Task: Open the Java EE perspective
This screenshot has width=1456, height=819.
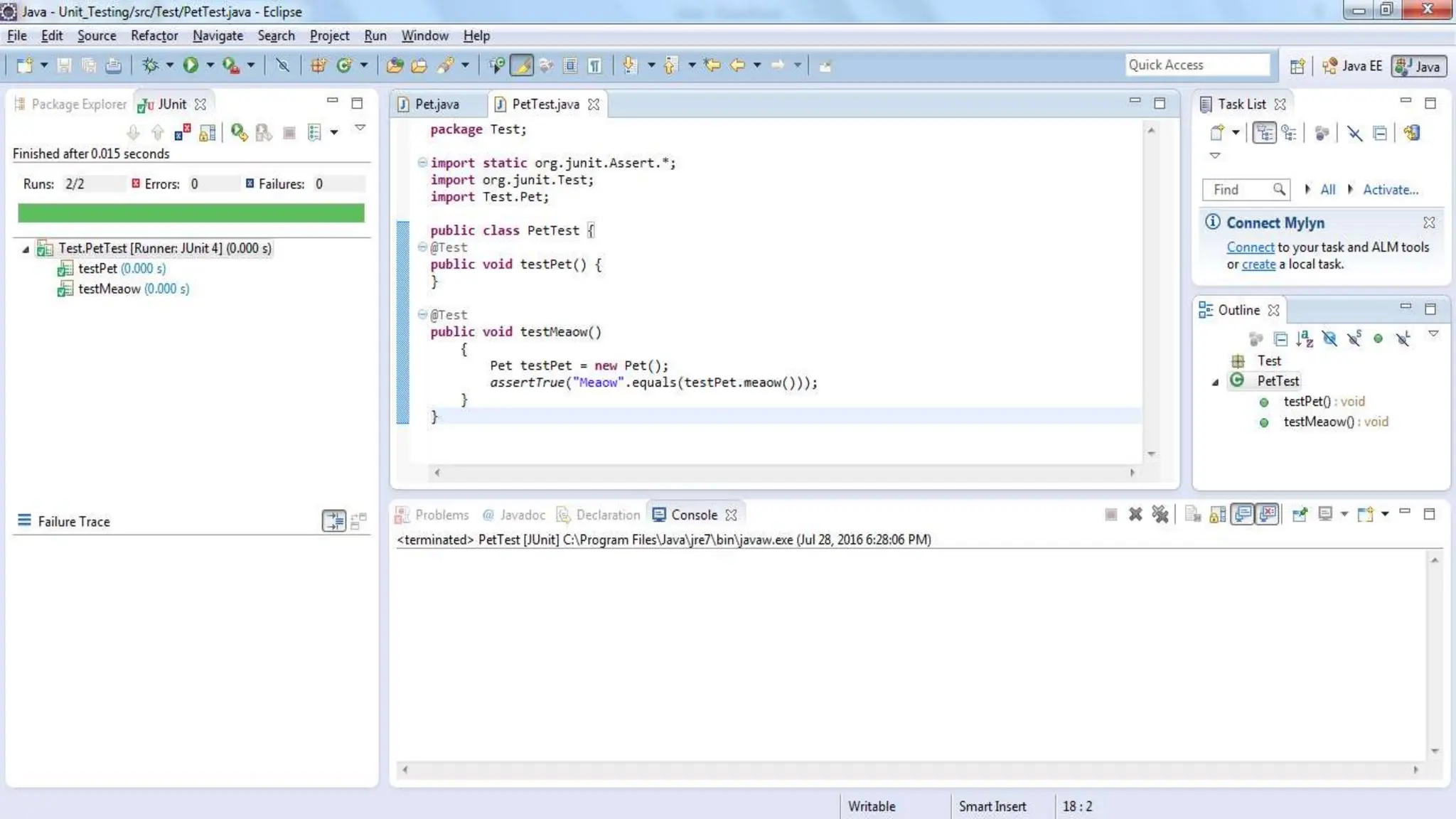Action: (1352, 65)
